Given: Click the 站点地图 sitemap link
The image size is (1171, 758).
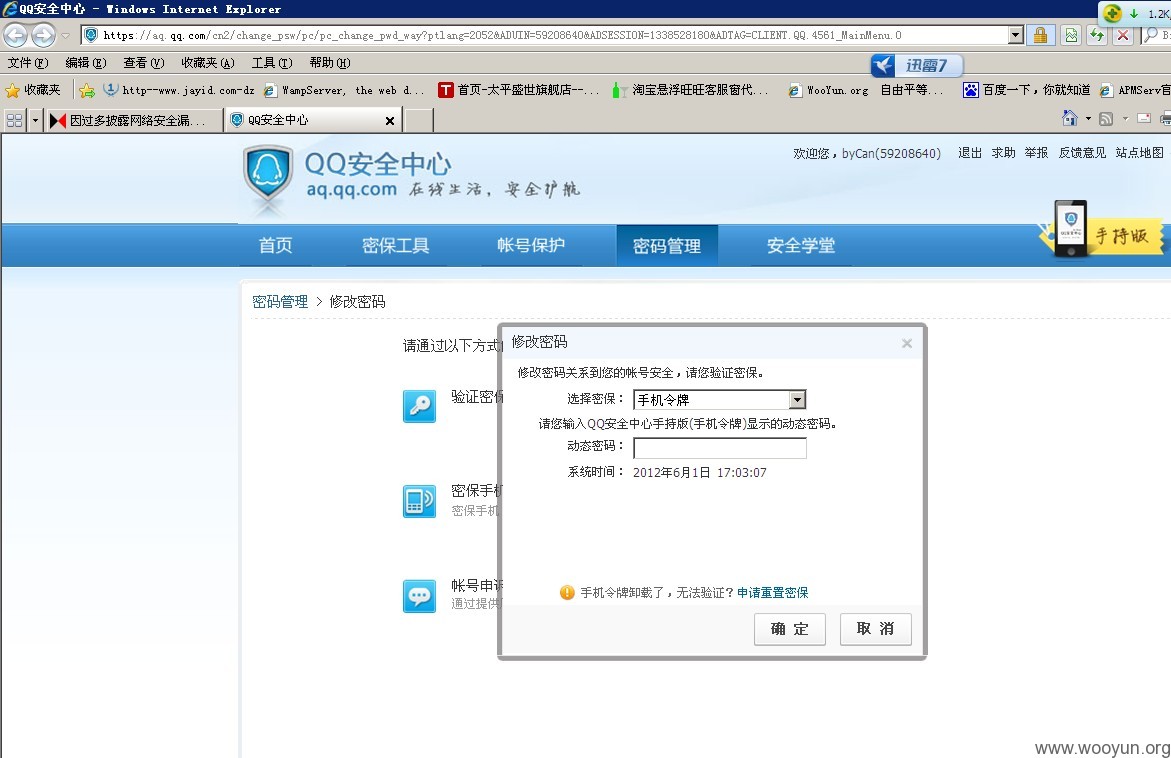Looking at the screenshot, I should (1139, 152).
